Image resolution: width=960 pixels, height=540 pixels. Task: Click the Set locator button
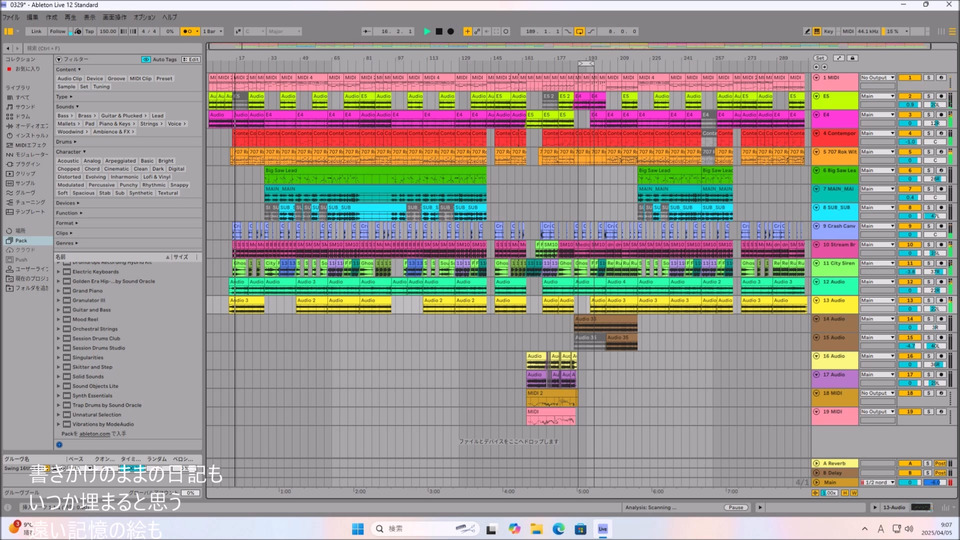click(x=820, y=58)
